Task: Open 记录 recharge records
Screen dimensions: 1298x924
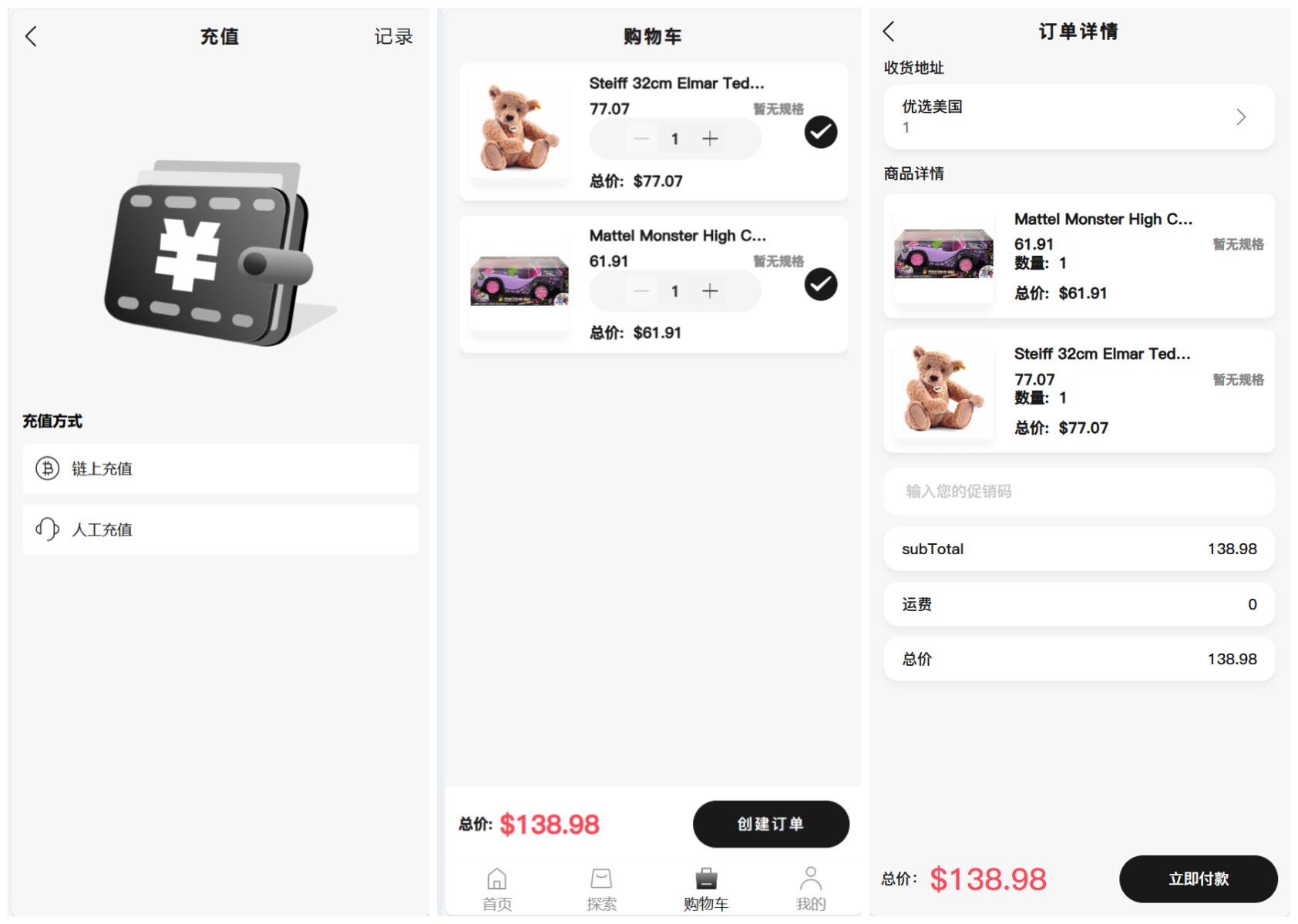Action: tap(394, 36)
